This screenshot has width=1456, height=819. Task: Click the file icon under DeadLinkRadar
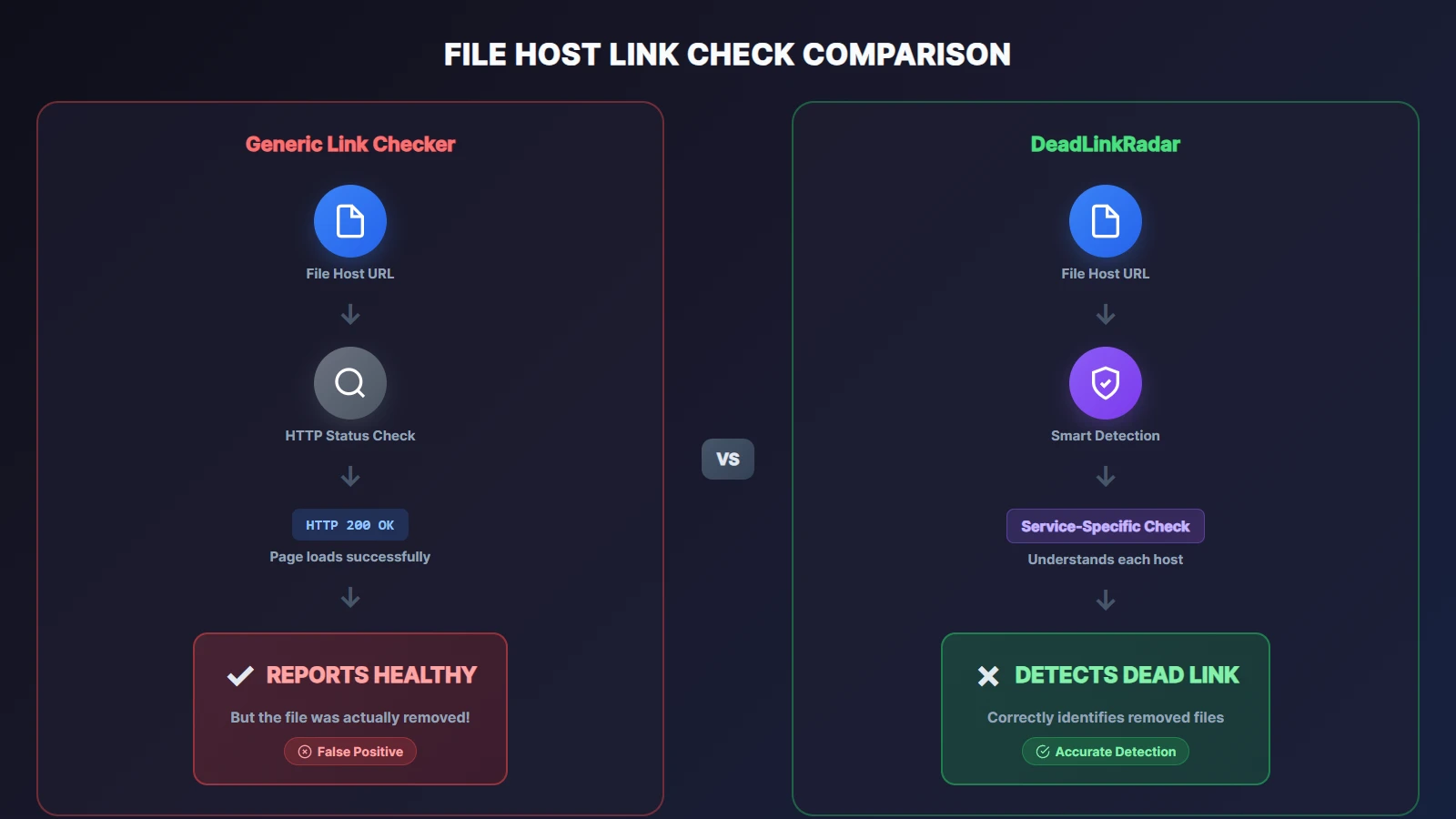pyautogui.click(x=1105, y=221)
